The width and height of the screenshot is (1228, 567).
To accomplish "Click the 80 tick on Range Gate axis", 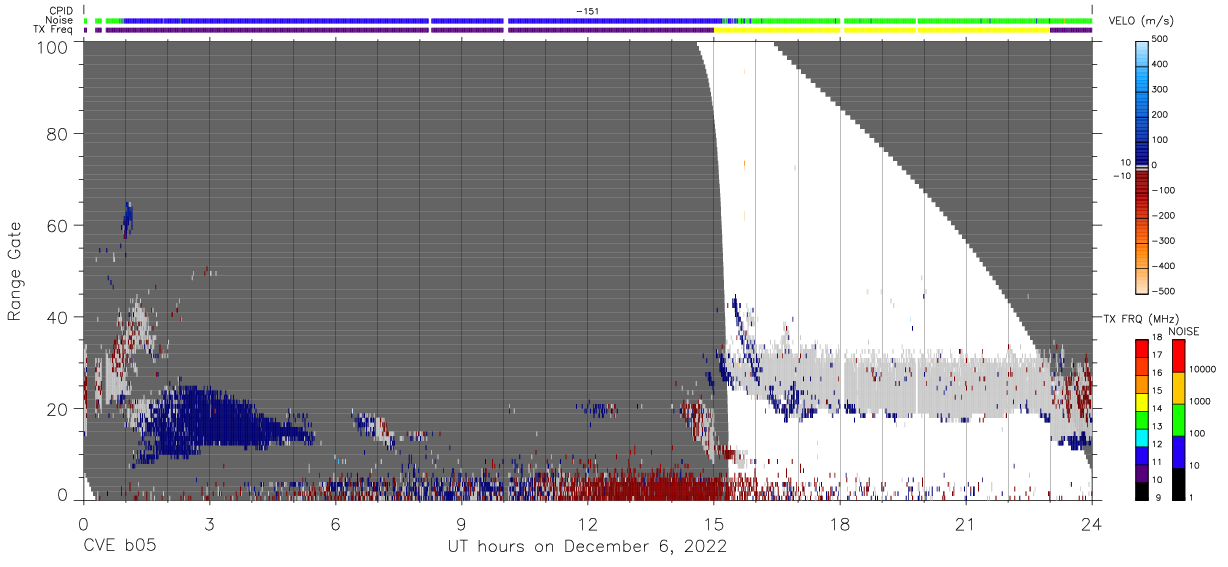I will [x=58, y=134].
